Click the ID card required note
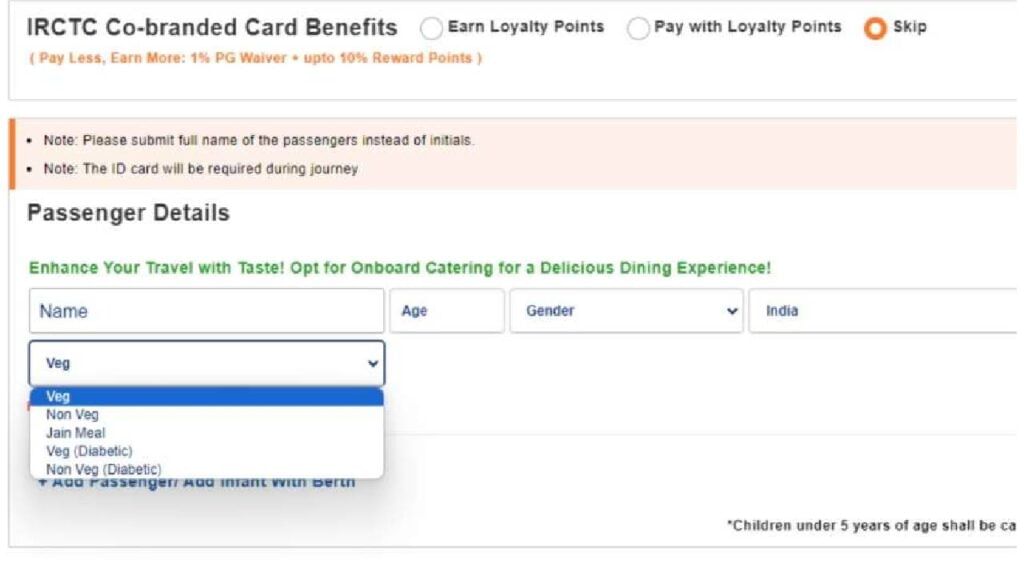Image resolution: width=1024 pixels, height=576 pixels. [x=201, y=169]
